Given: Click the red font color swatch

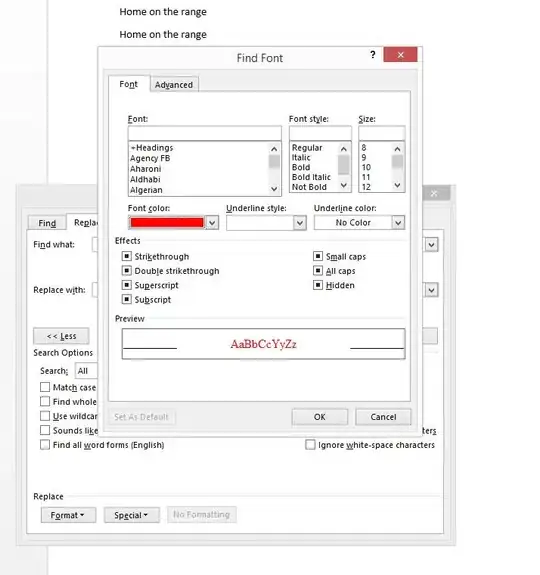Looking at the screenshot, I should 167,223.
